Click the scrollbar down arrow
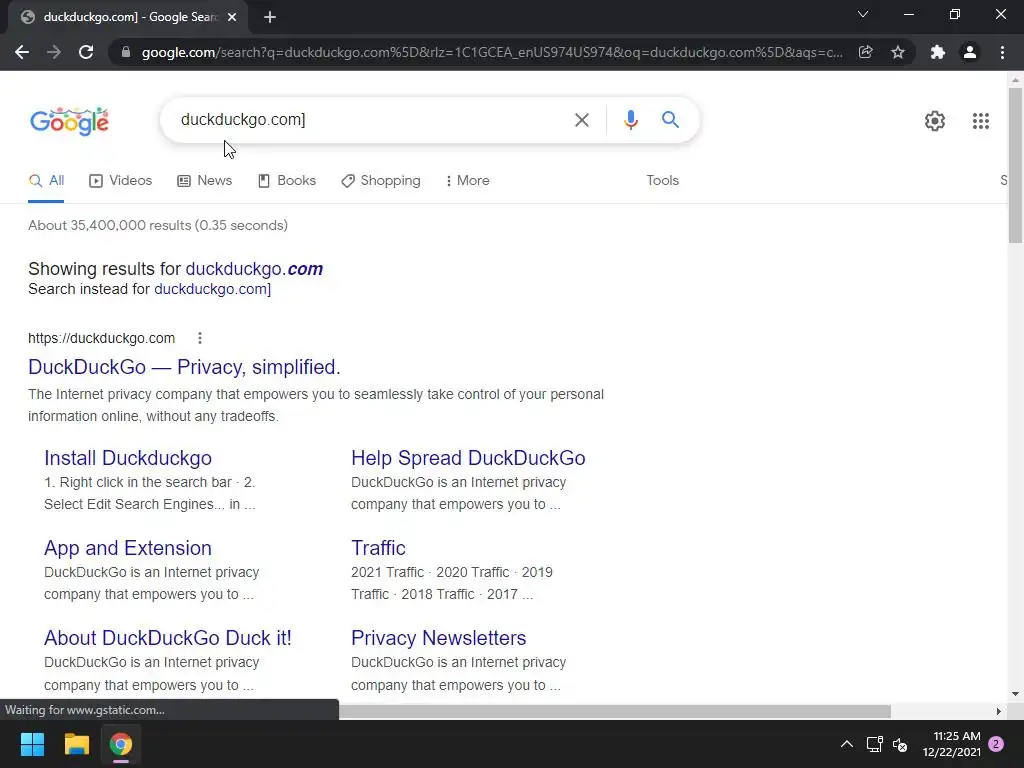1024x768 pixels. coord(1015,694)
